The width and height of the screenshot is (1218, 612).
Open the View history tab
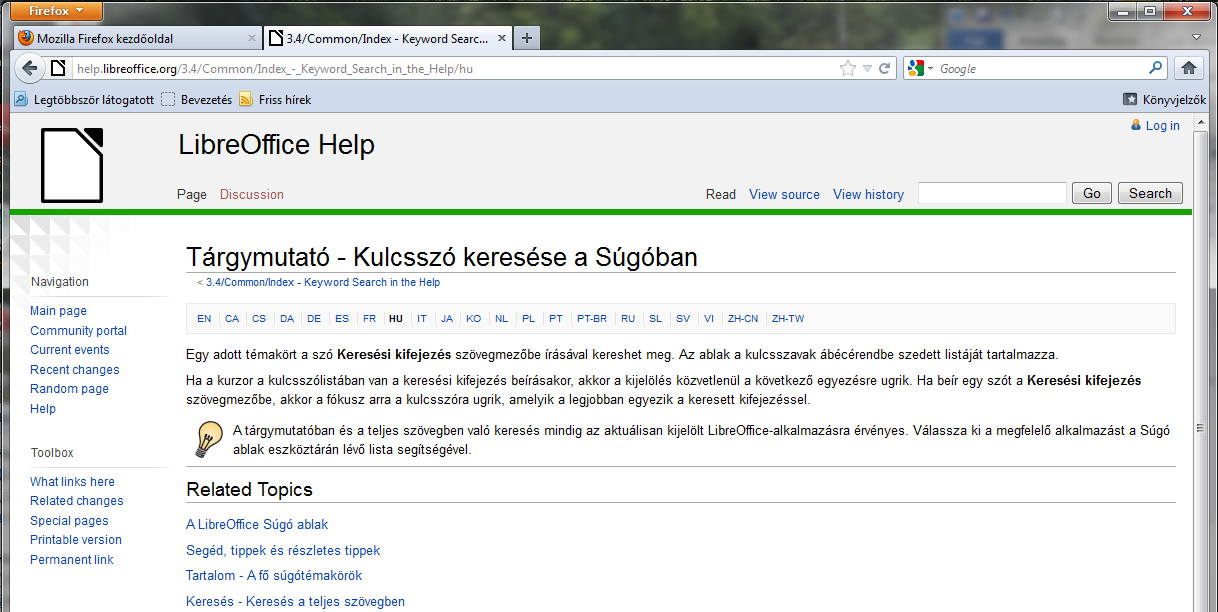(x=868, y=194)
